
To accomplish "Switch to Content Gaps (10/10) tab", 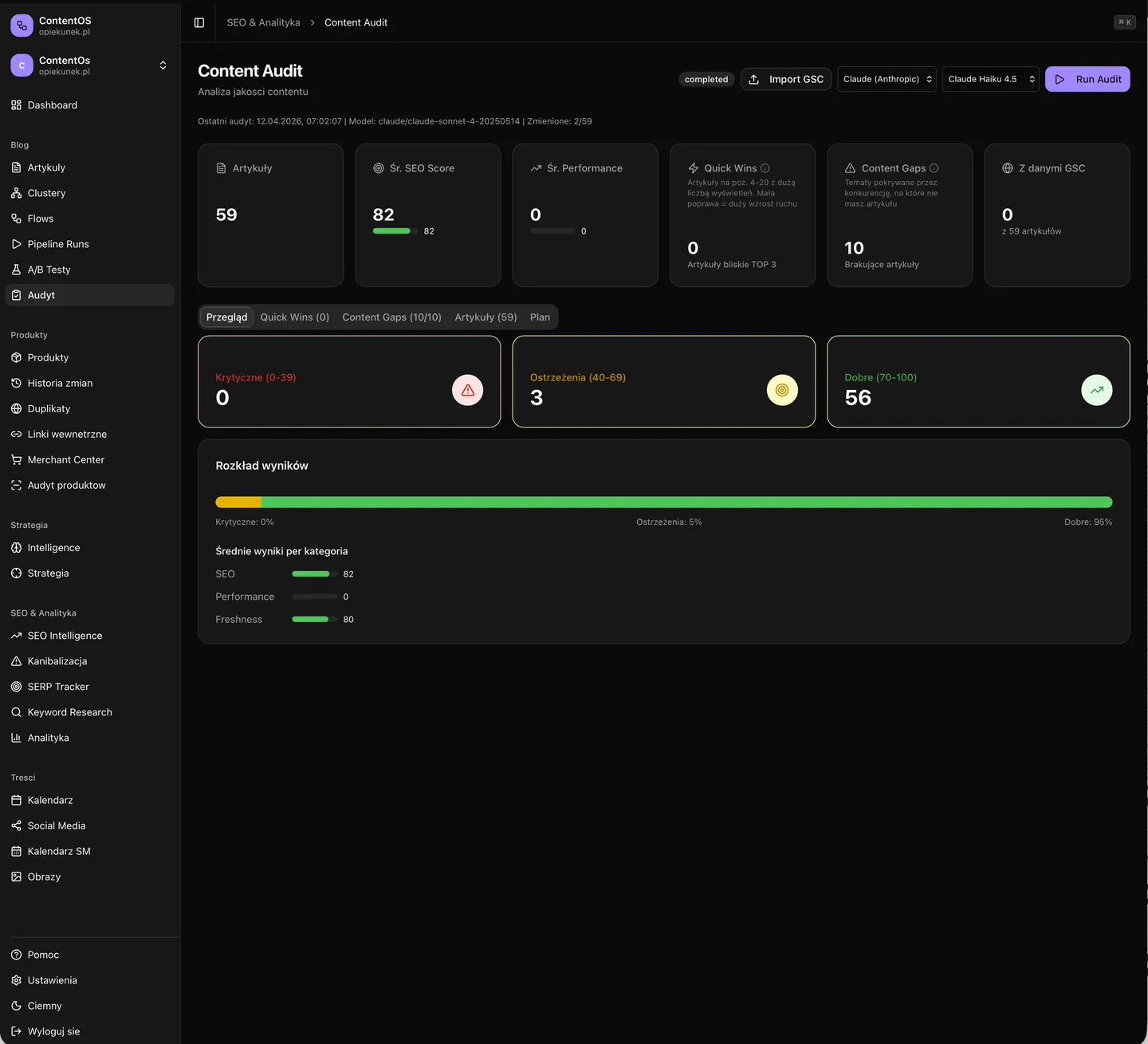I will (391, 317).
